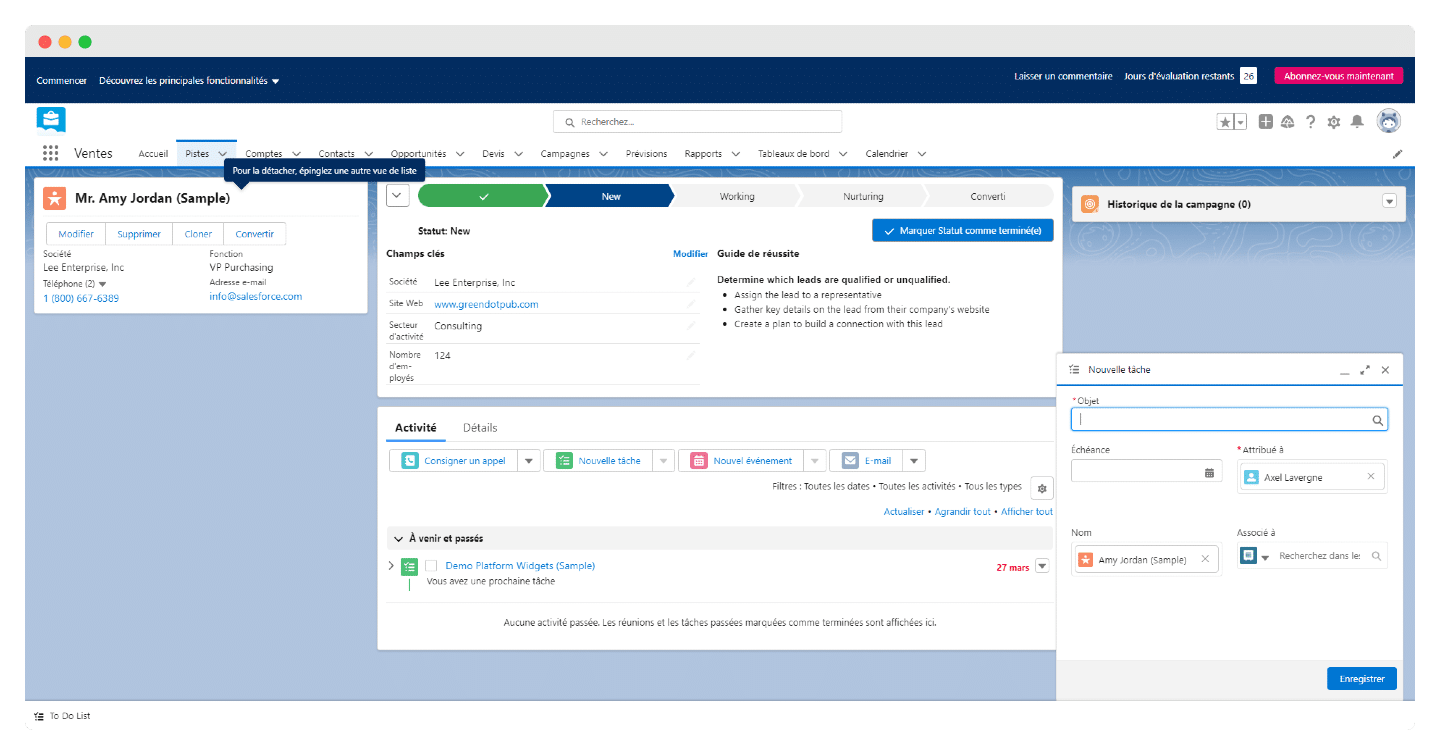Open the favorites star icon
This screenshot has width=1440, height=755.
(x=1225, y=122)
